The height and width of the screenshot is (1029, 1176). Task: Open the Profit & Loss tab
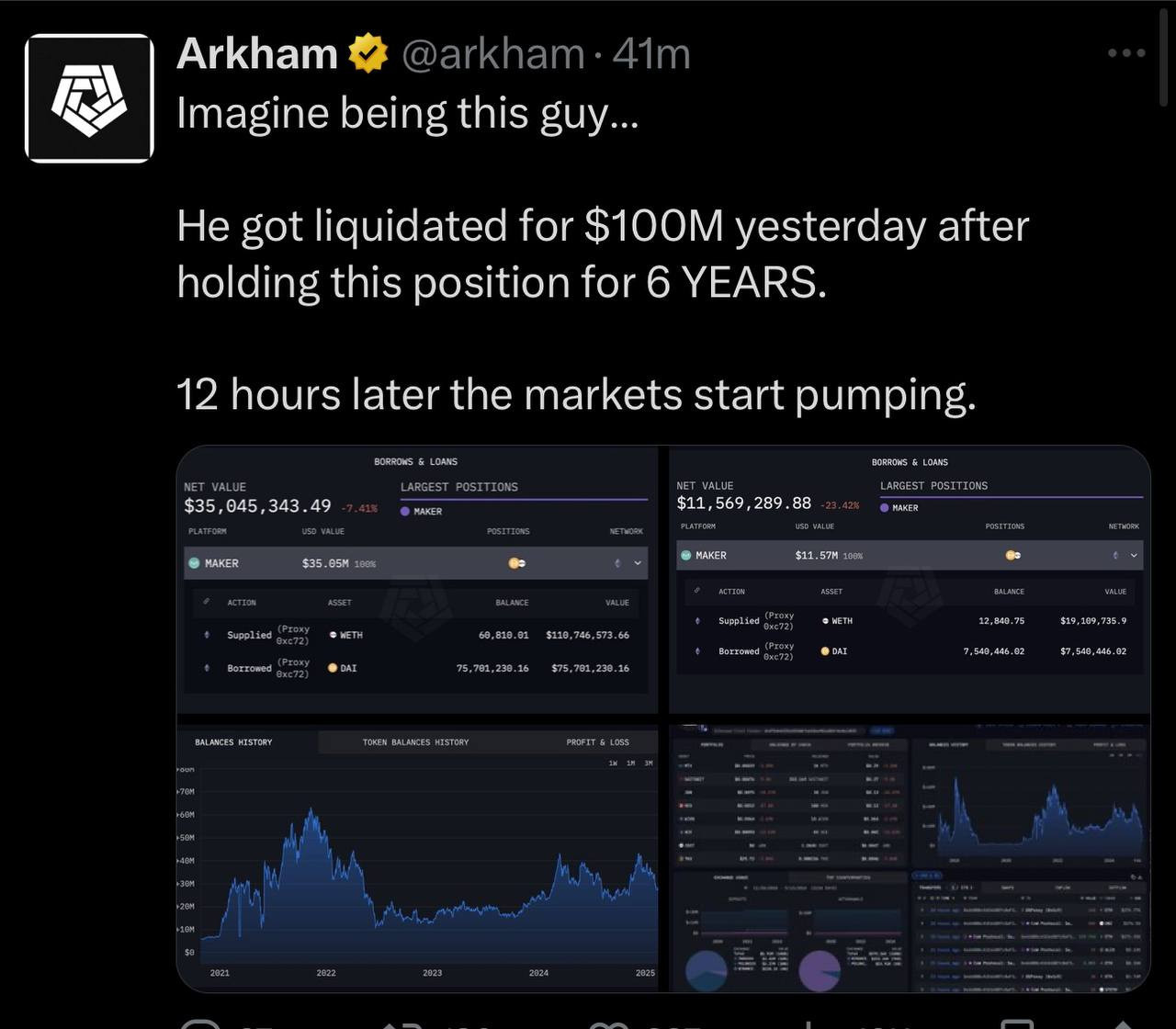[597, 742]
